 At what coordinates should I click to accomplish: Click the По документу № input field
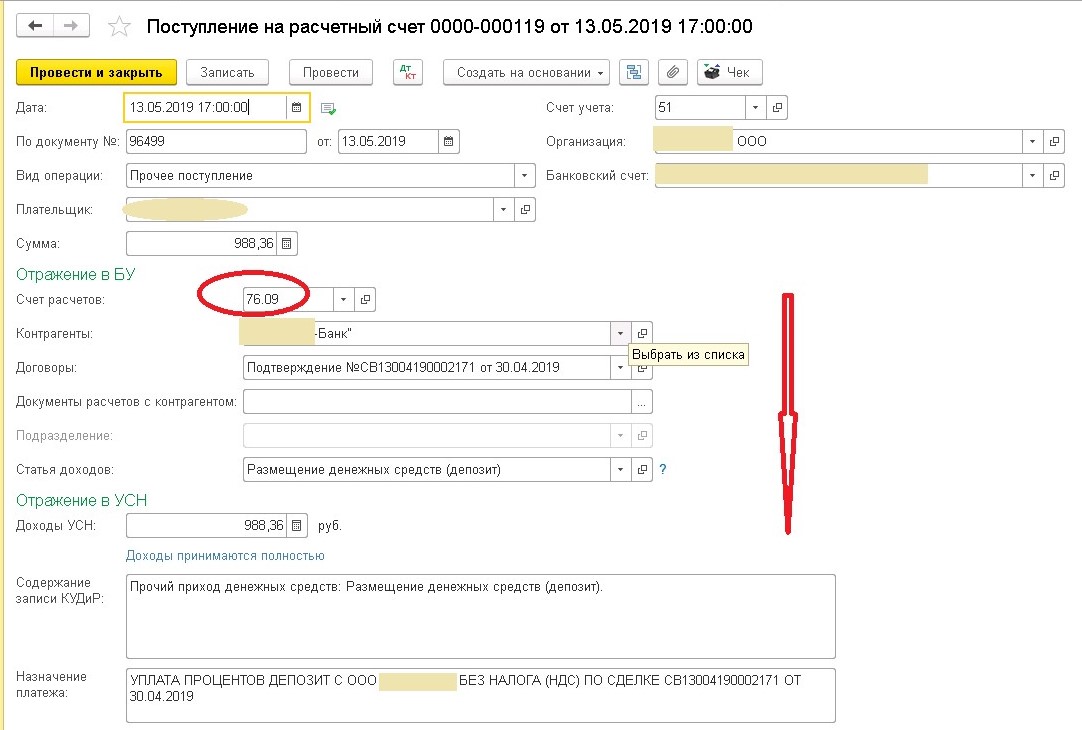pyautogui.click(x=216, y=141)
